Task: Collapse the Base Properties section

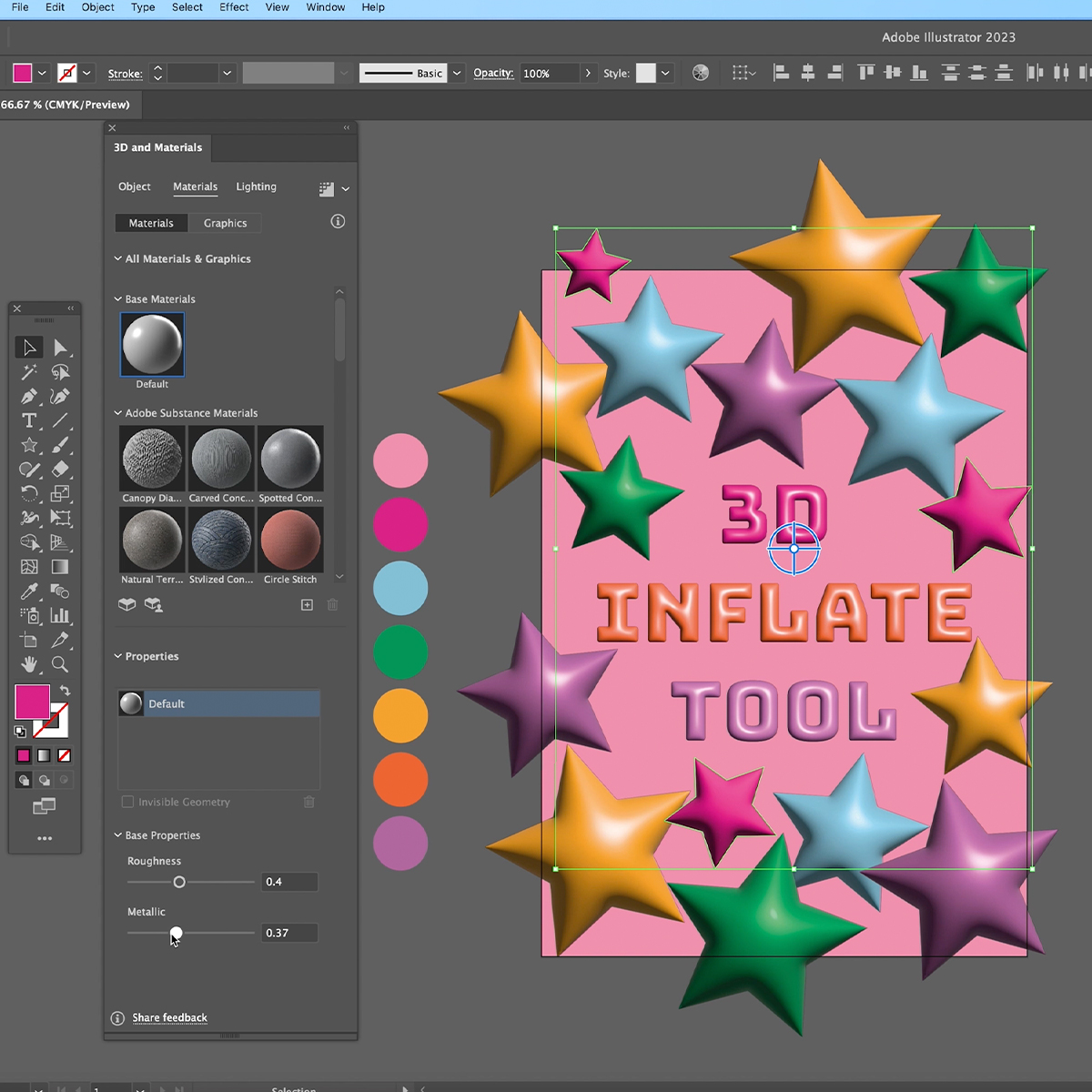Action: 118,835
